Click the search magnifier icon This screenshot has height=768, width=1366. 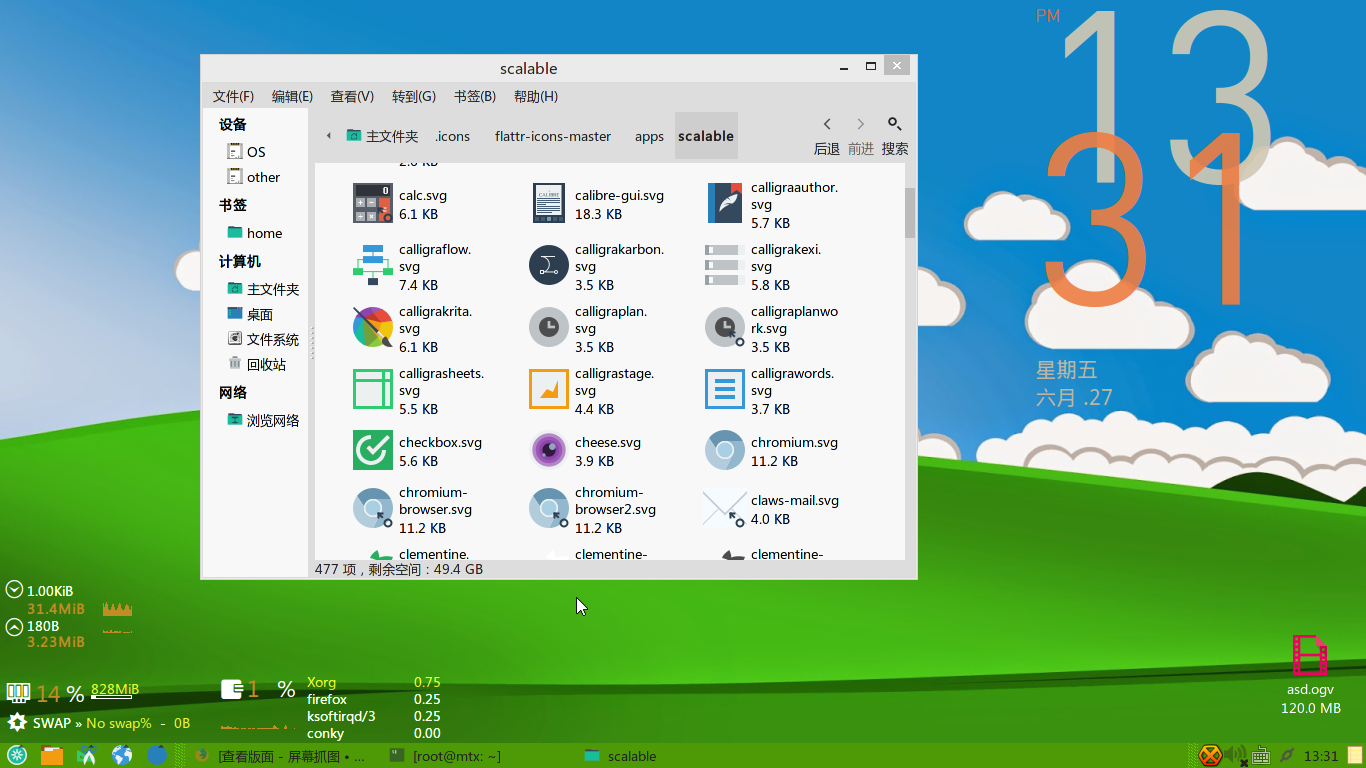[895, 124]
